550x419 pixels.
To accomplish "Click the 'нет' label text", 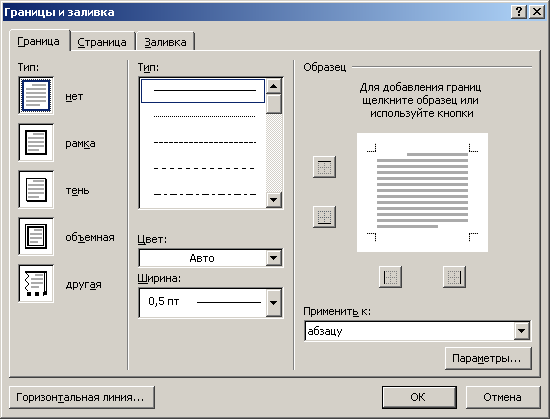I will tap(74, 96).
